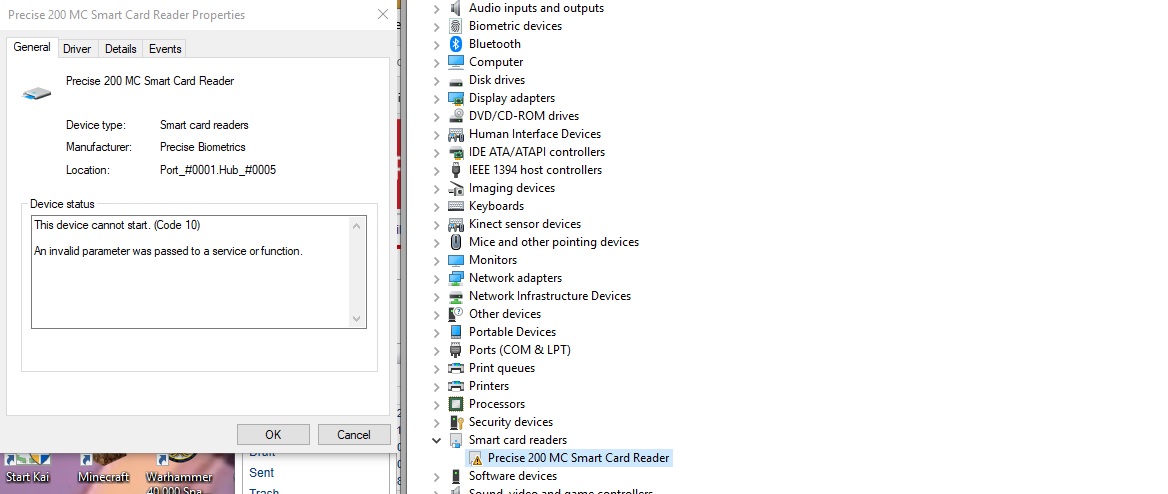Open the Sent mail folder
Screen dimensions: 1168x494
261,472
